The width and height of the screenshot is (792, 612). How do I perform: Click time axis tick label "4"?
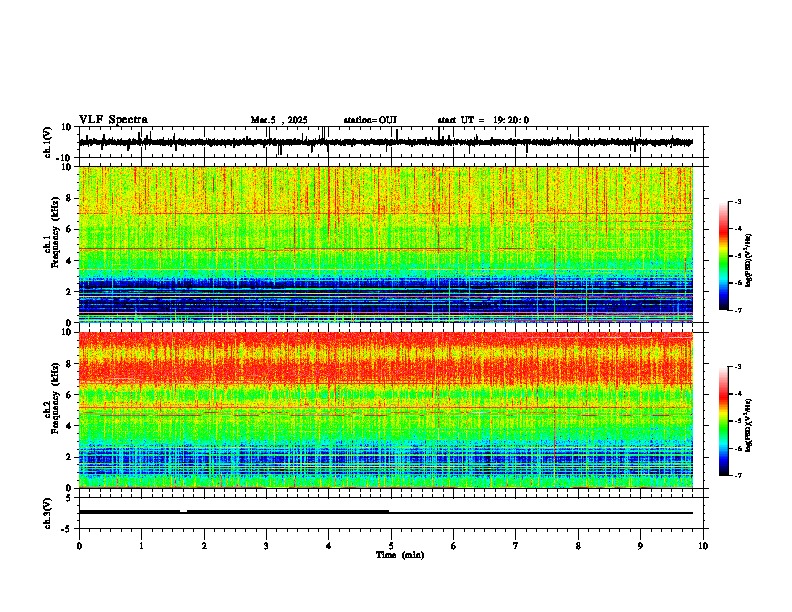point(329,546)
